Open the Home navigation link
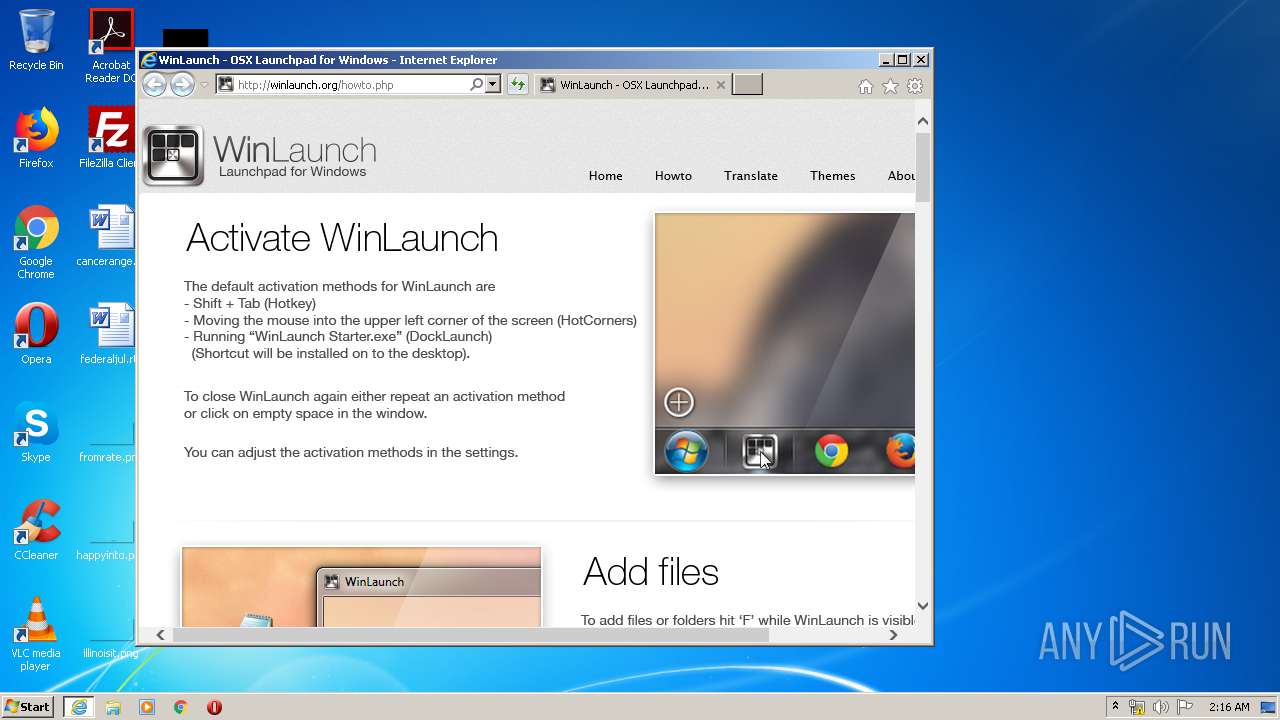This screenshot has width=1280, height=720. coord(605,176)
